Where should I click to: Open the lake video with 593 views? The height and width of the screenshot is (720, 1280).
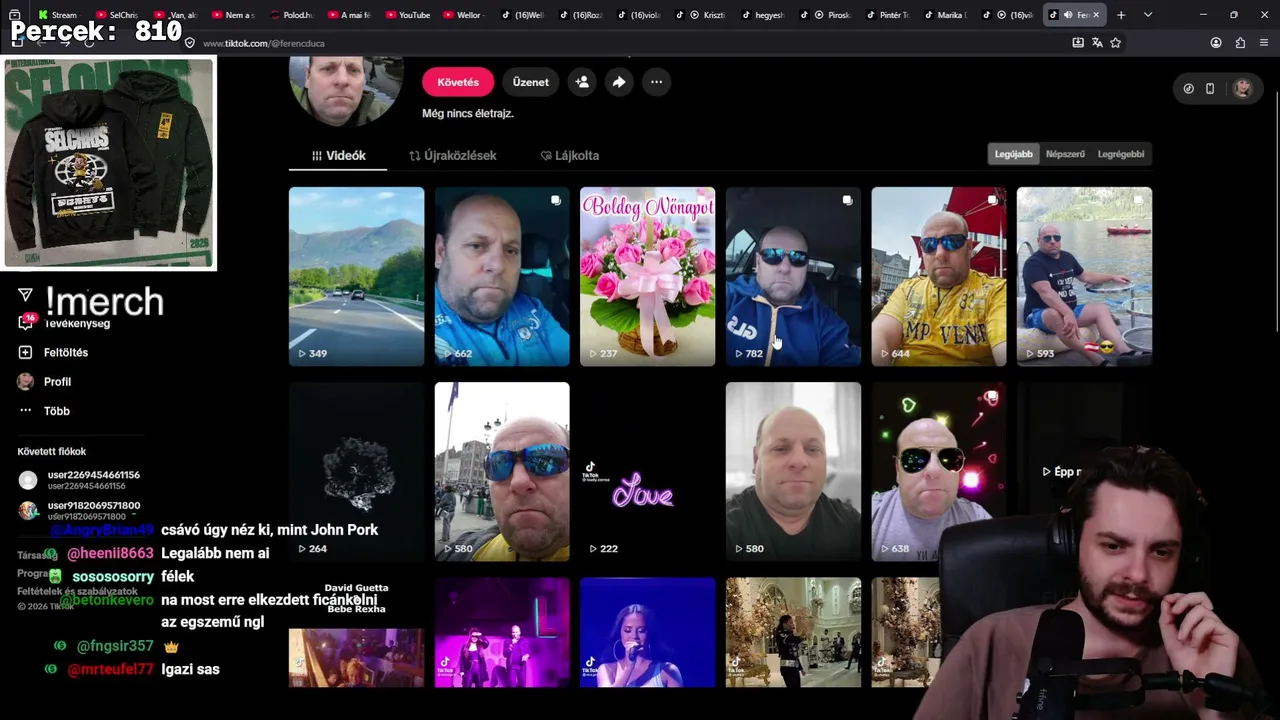tap(1084, 276)
